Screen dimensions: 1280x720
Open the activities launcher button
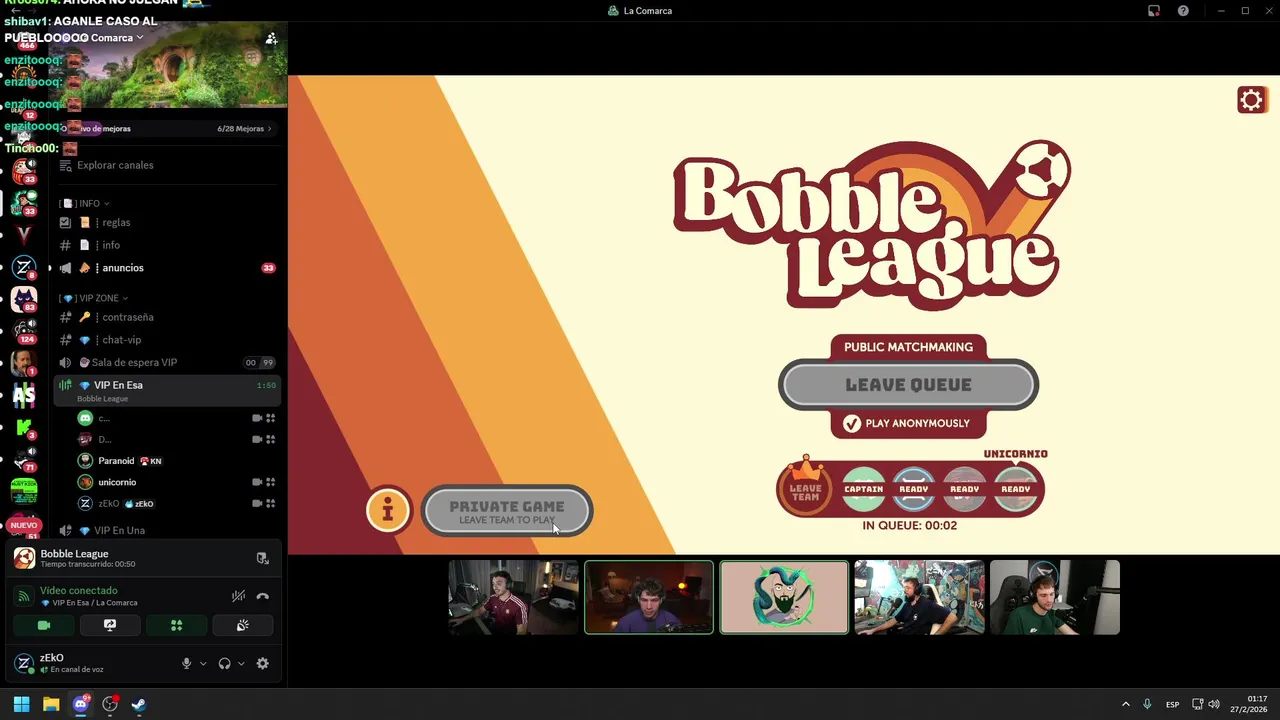176,625
